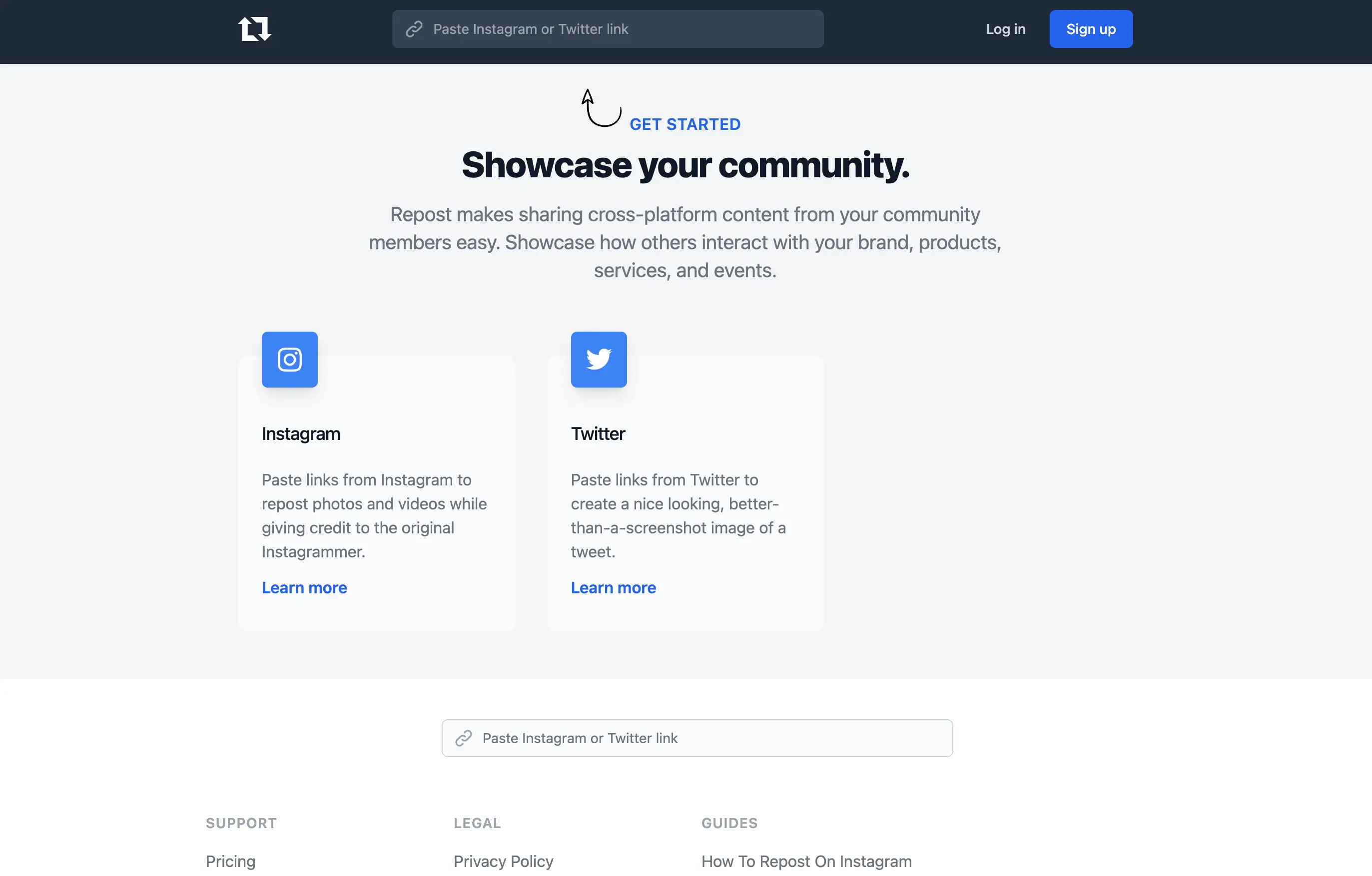
Task: Open Learn more under Instagram
Action: (304, 587)
